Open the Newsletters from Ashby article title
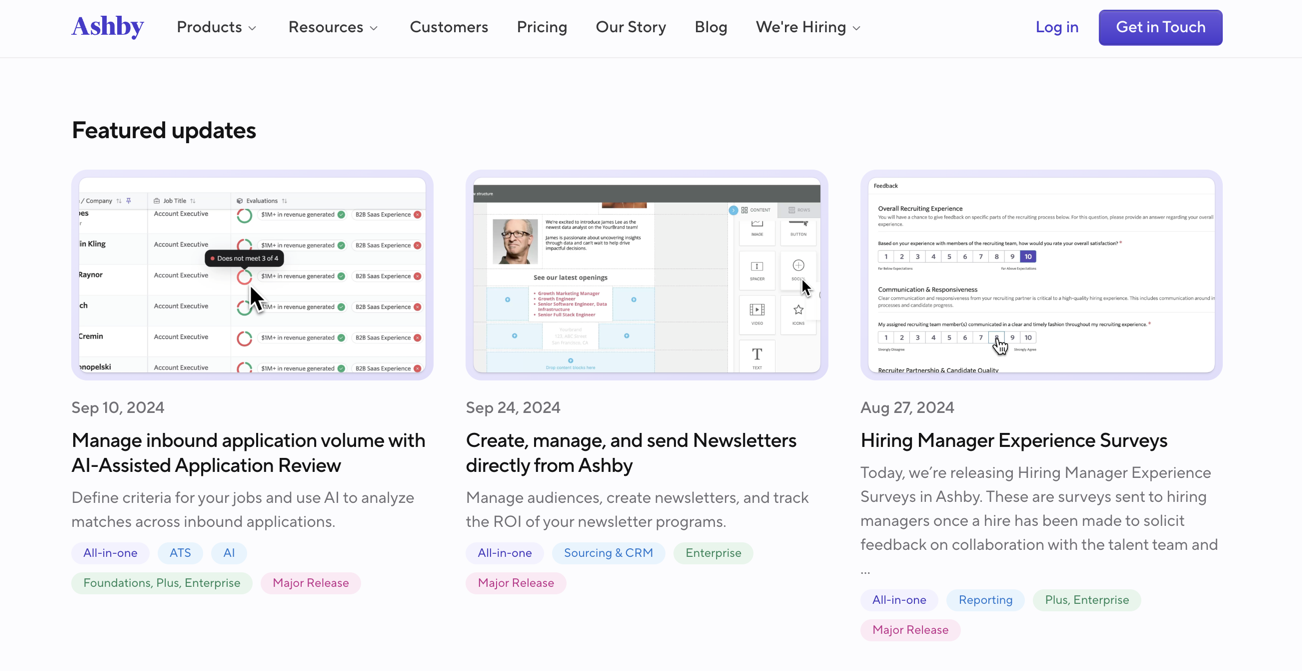Screen dimensions: 1302x671 [x=631, y=453]
